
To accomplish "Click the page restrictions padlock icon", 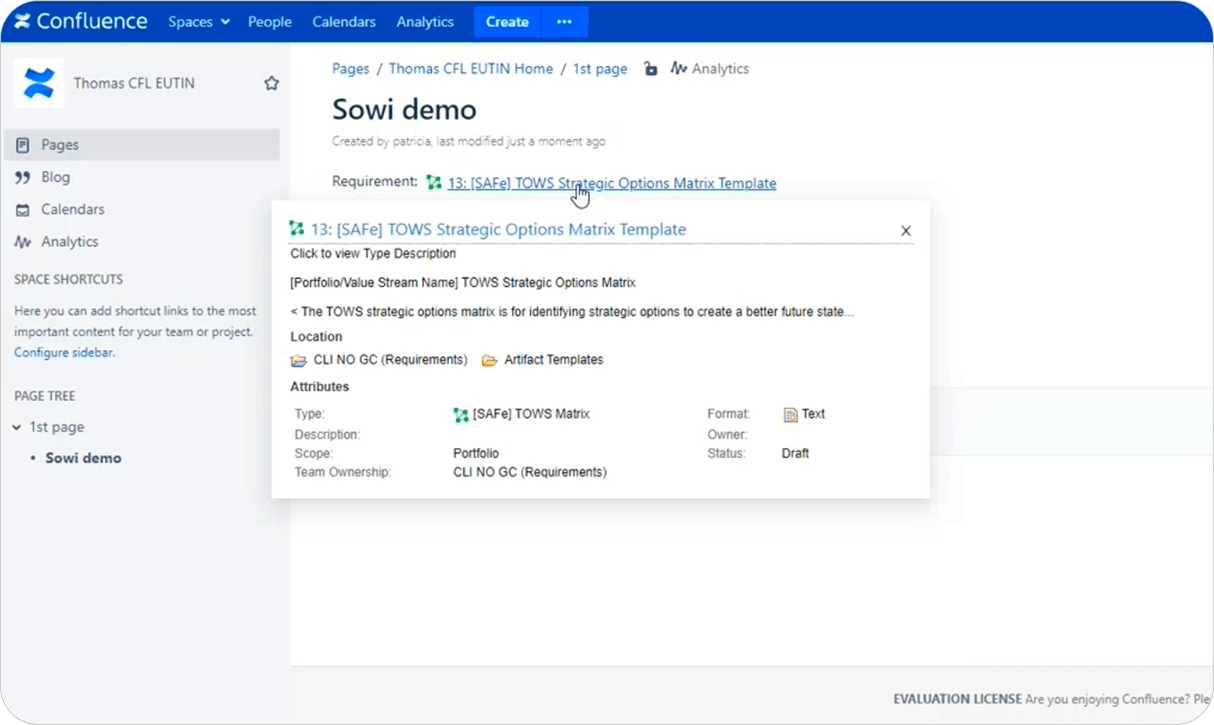I will 651,69.
